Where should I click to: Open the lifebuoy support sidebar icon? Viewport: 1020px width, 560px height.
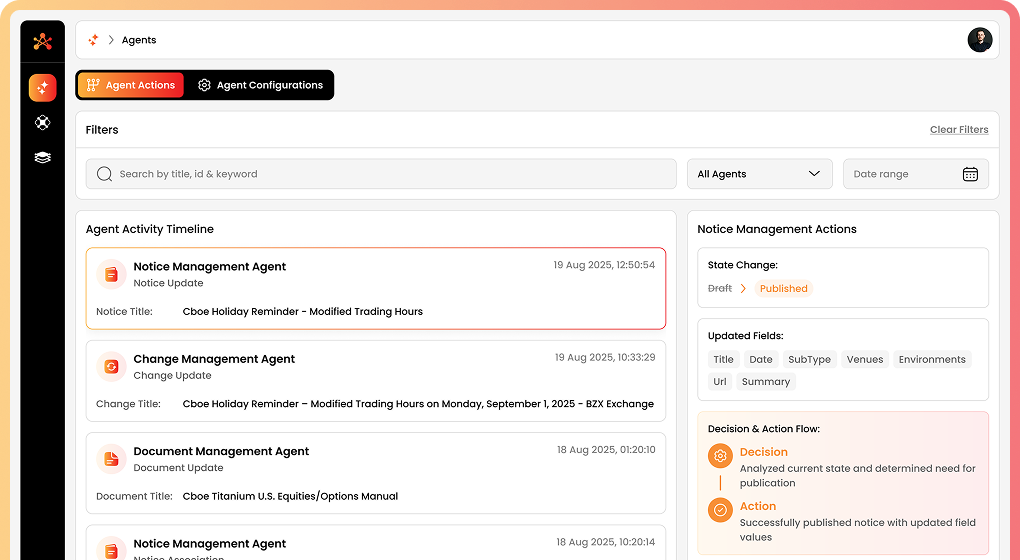[x=42, y=123]
